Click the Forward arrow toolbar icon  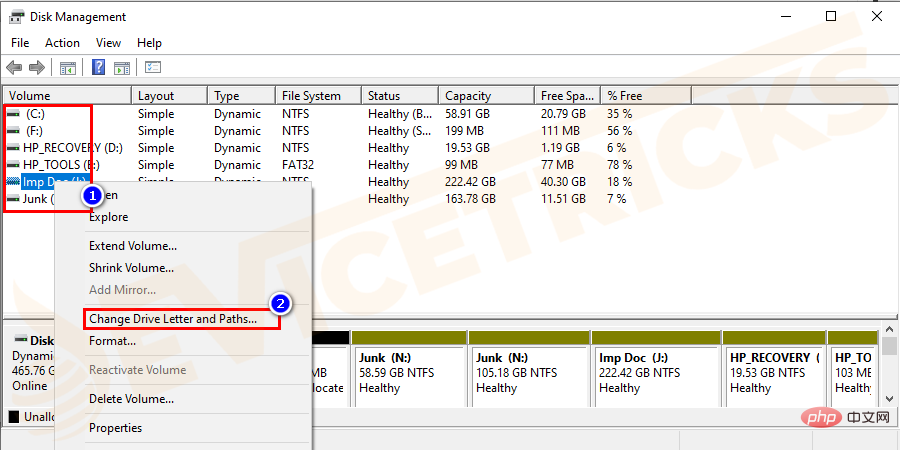(37, 68)
